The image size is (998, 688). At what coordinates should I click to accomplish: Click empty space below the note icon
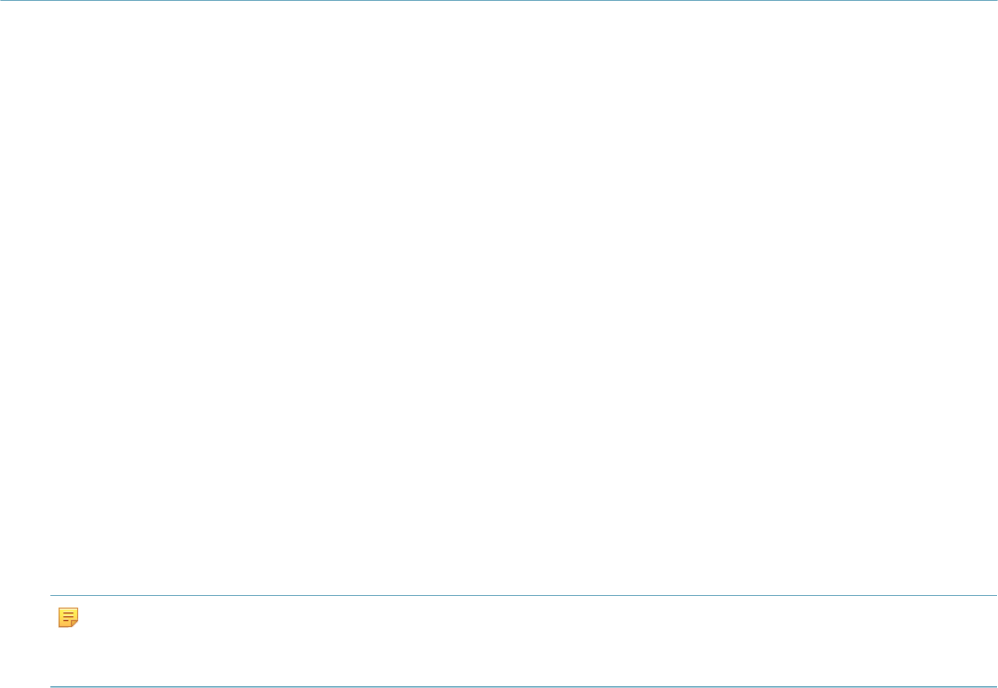(x=68, y=656)
